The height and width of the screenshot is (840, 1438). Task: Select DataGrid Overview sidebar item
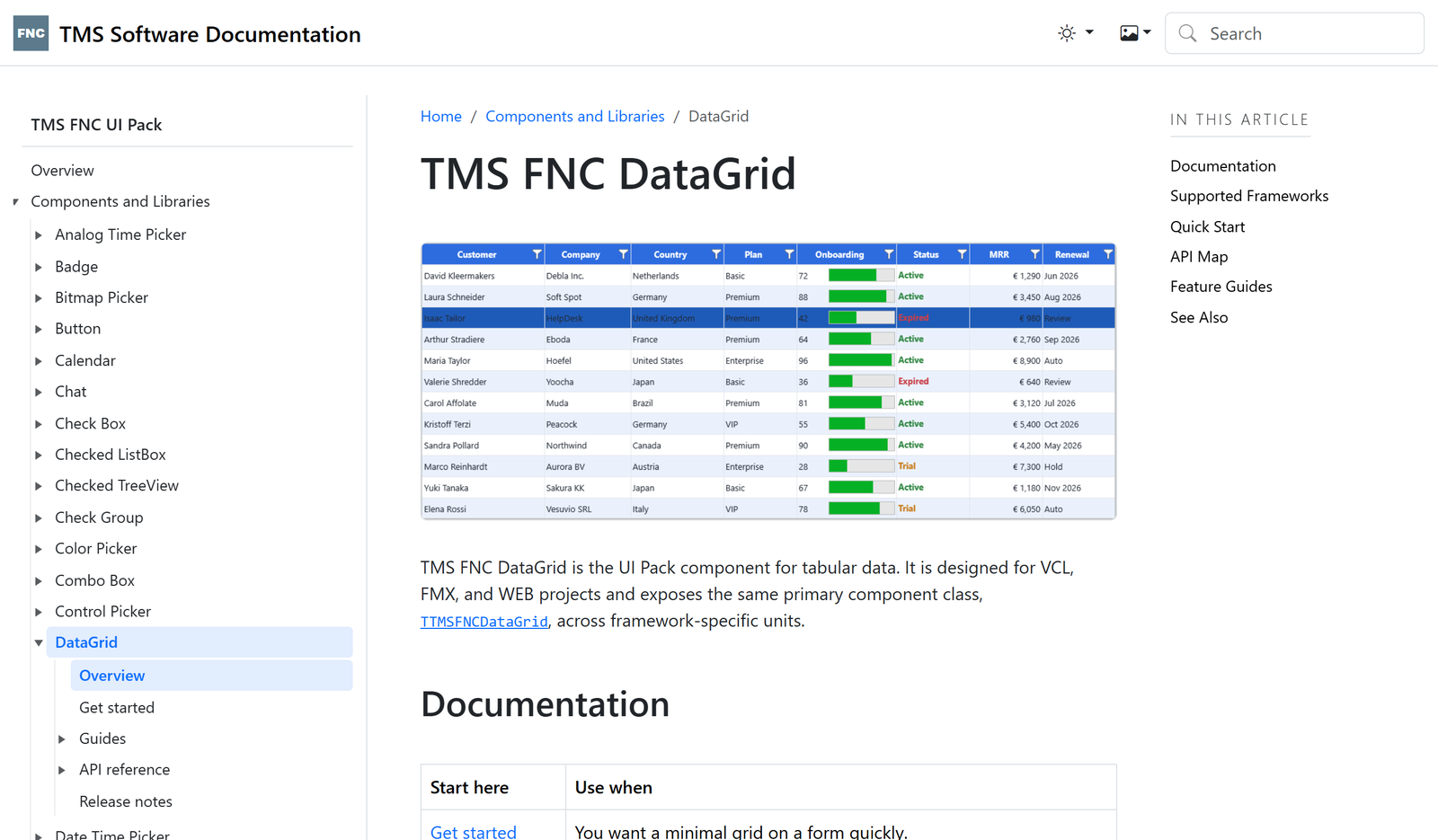tap(211, 676)
